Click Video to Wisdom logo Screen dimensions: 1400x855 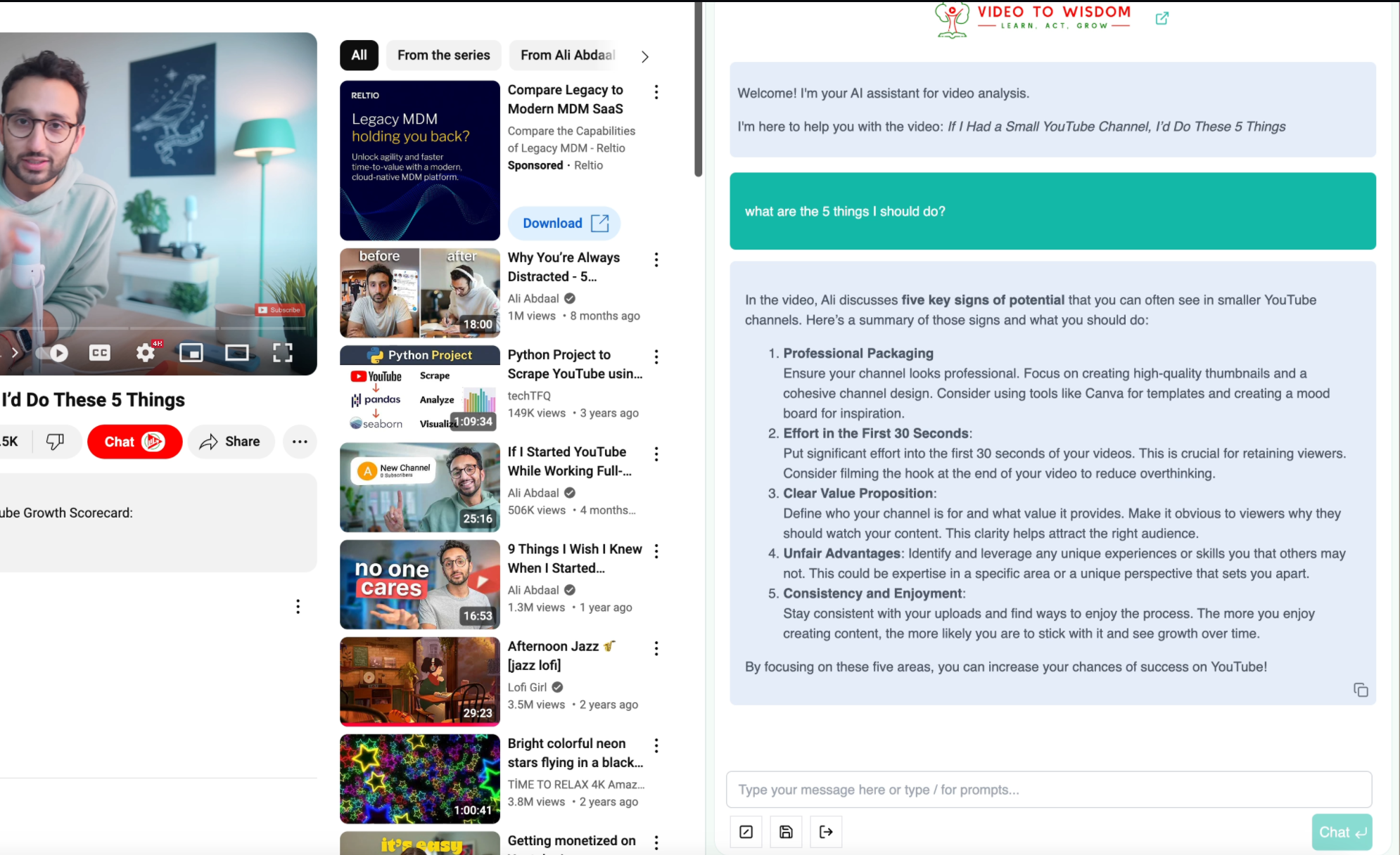pyautogui.click(x=1033, y=19)
